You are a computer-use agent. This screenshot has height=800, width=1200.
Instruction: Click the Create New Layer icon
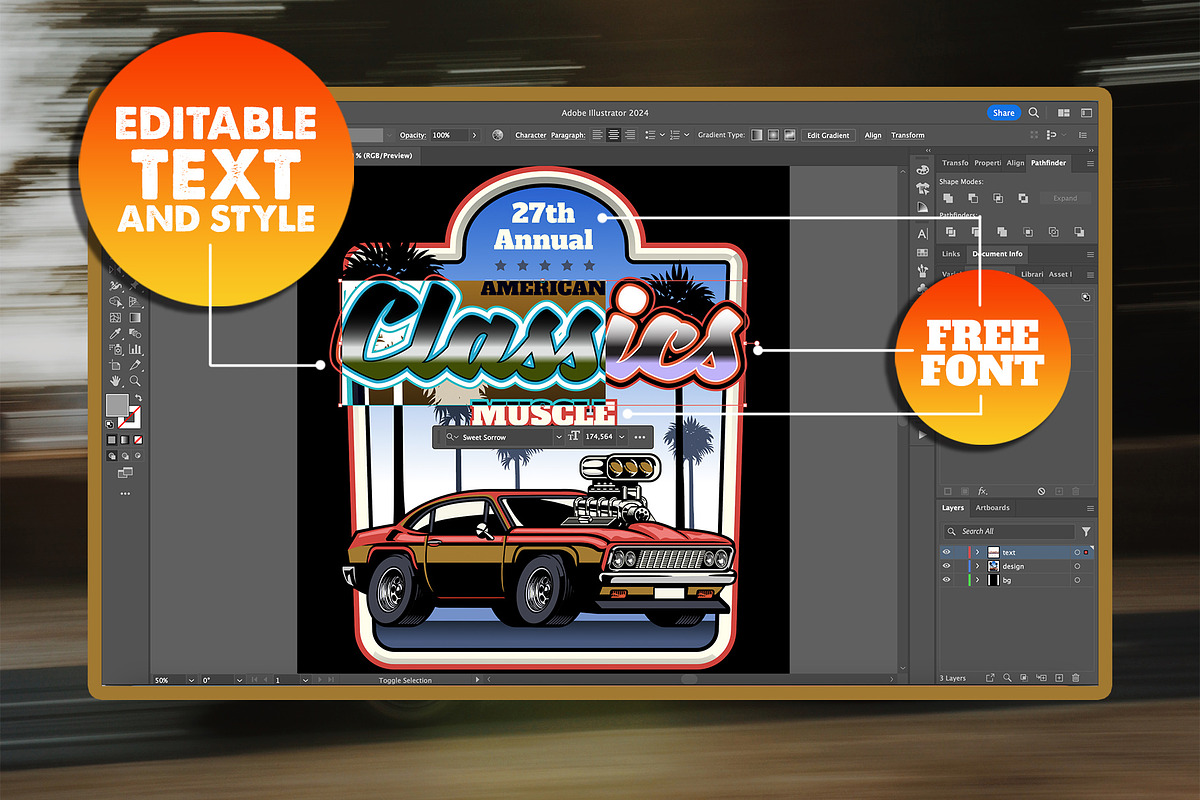click(x=1059, y=678)
